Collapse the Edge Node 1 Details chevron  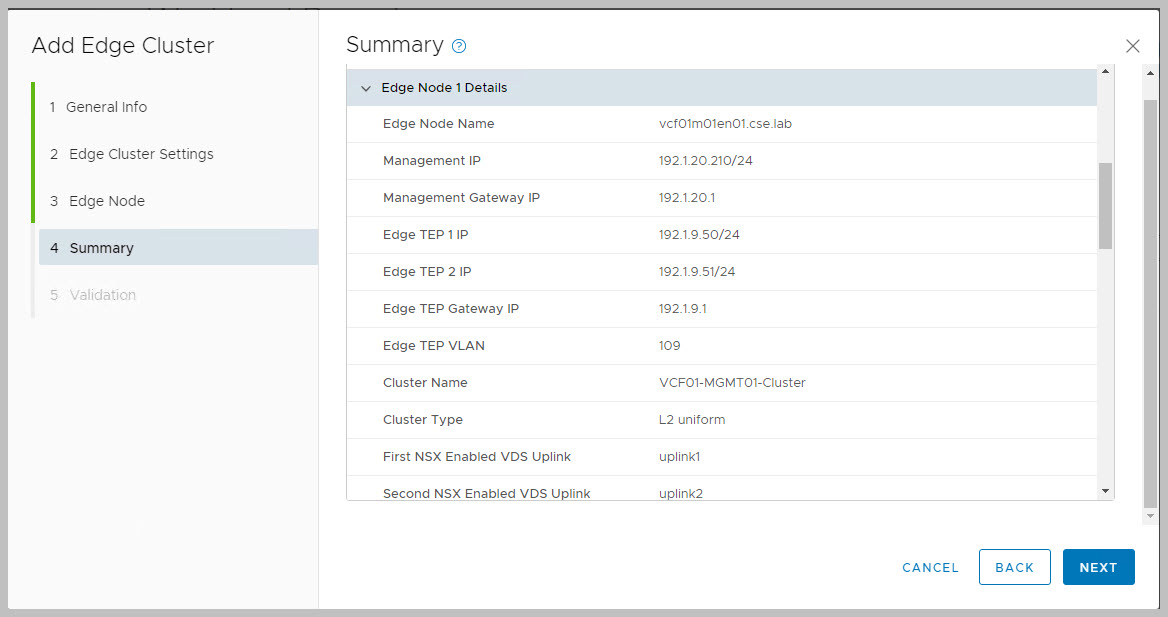coord(366,88)
